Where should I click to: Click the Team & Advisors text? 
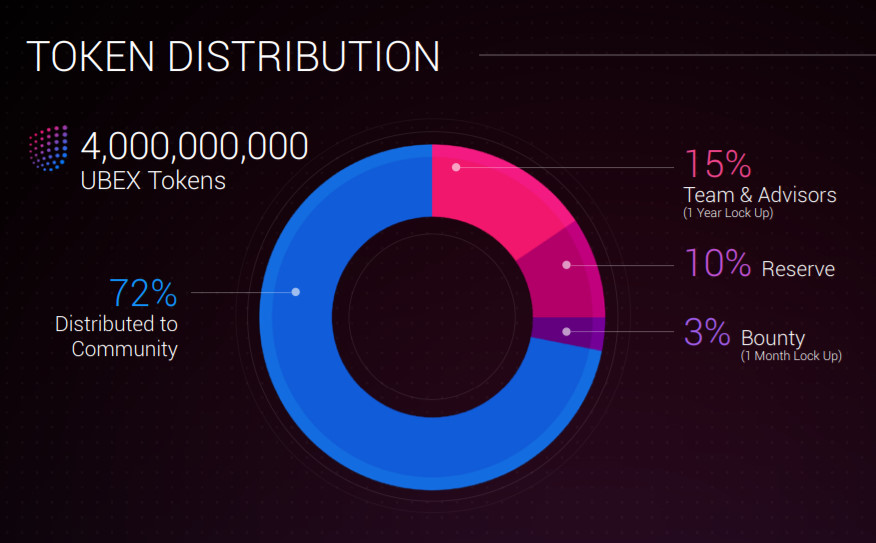point(760,195)
